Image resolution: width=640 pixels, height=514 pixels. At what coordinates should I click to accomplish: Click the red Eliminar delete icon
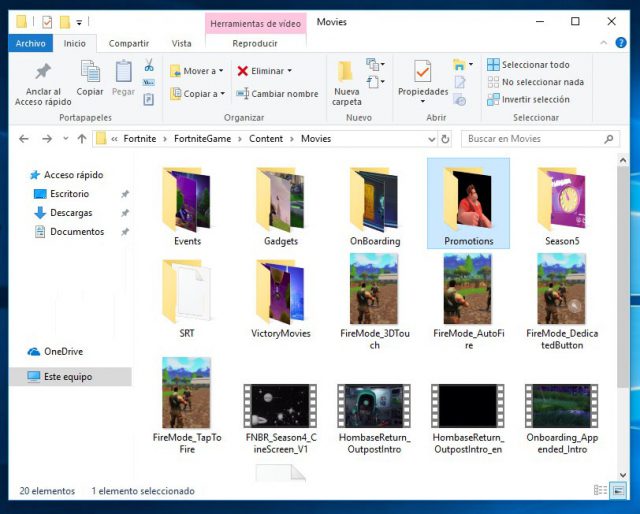pyautogui.click(x=243, y=71)
